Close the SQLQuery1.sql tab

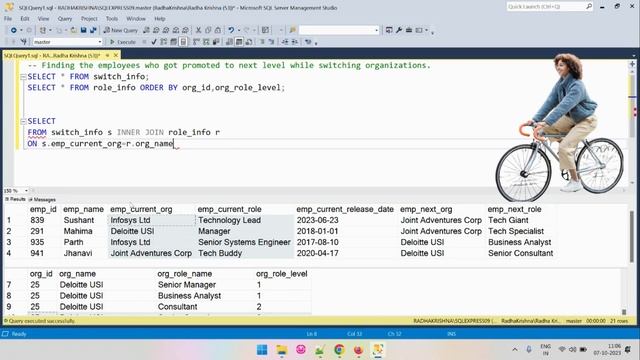point(116,55)
